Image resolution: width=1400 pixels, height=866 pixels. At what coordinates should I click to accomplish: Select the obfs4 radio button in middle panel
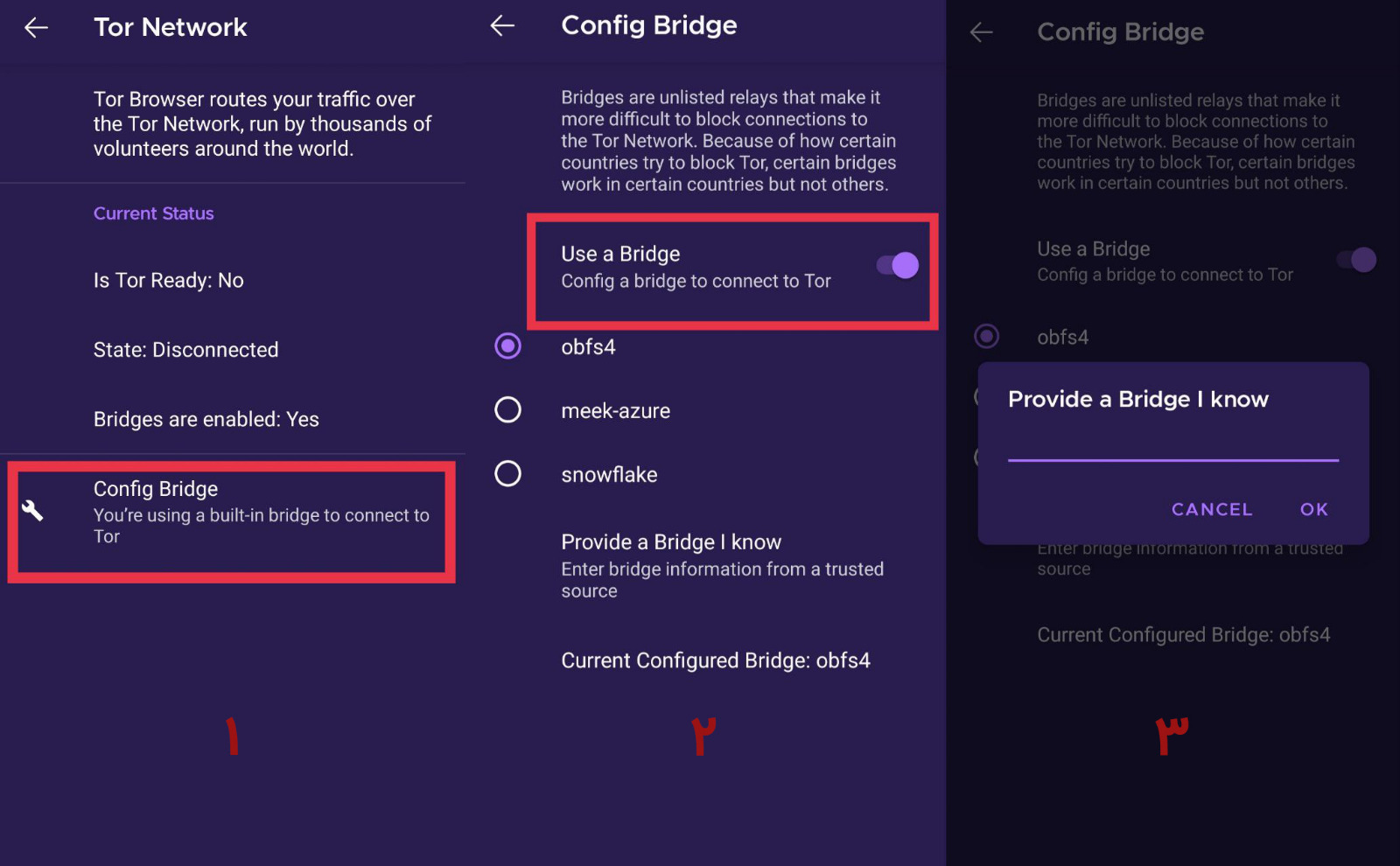point(507,346)
